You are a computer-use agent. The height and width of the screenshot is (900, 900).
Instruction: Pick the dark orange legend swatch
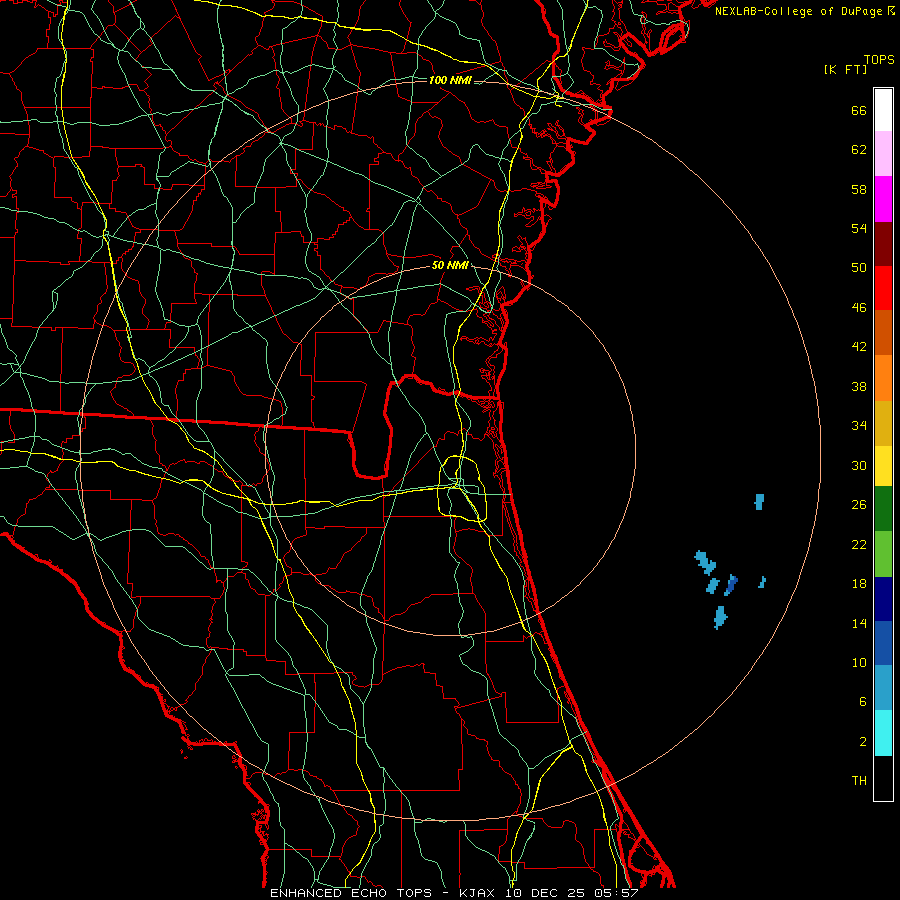pos(883,332)
